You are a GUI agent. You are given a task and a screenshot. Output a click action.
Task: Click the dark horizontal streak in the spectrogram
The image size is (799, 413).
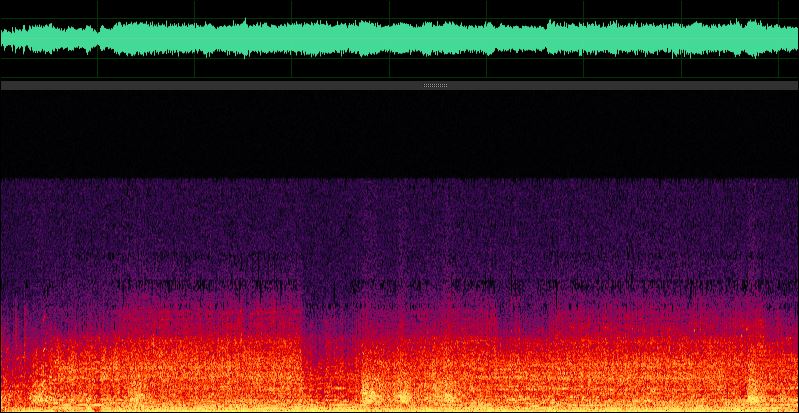[x=200, y=285]
